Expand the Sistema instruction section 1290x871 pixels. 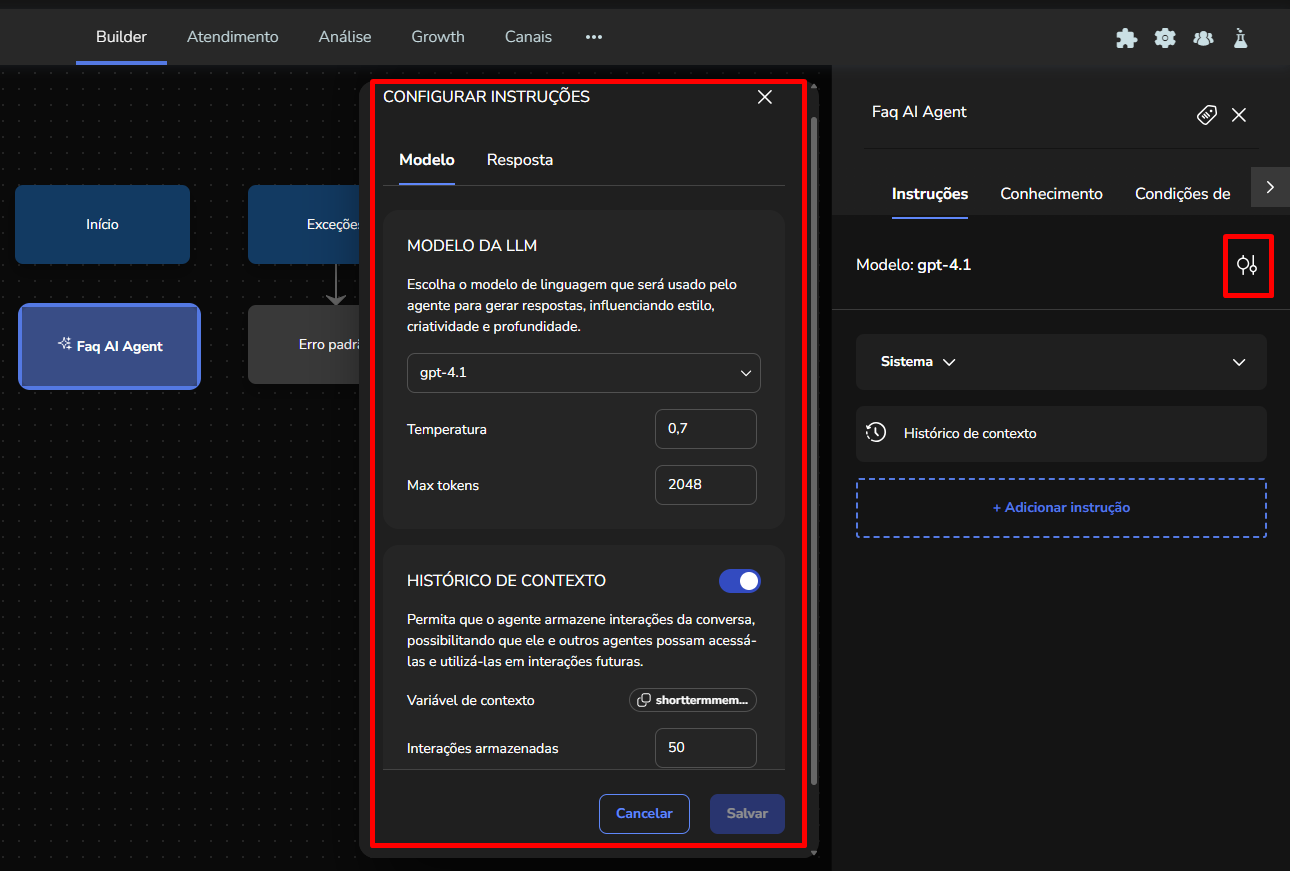tap(1238, 362)
